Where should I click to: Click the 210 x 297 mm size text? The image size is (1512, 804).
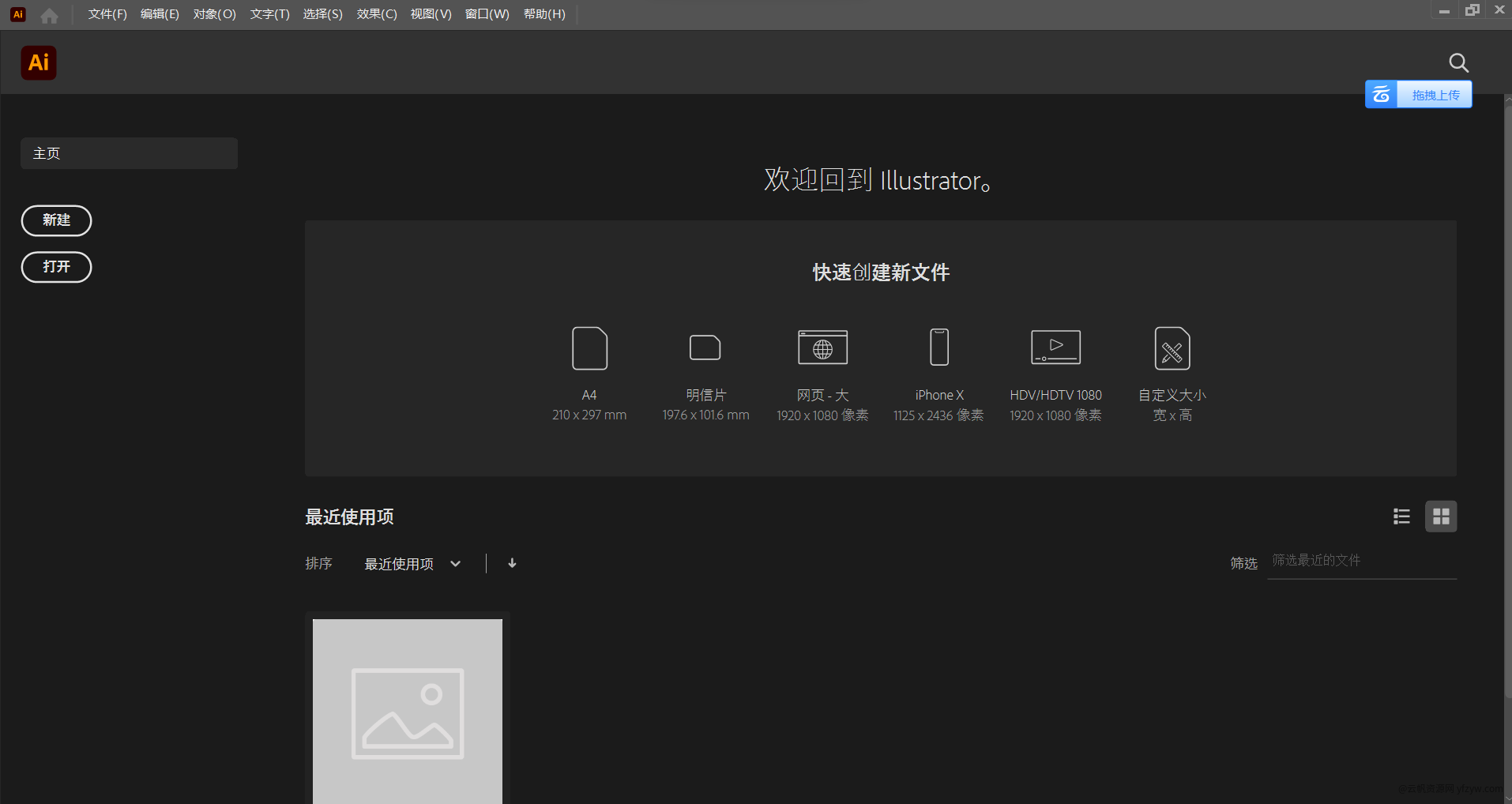click(x=589, y=415)
